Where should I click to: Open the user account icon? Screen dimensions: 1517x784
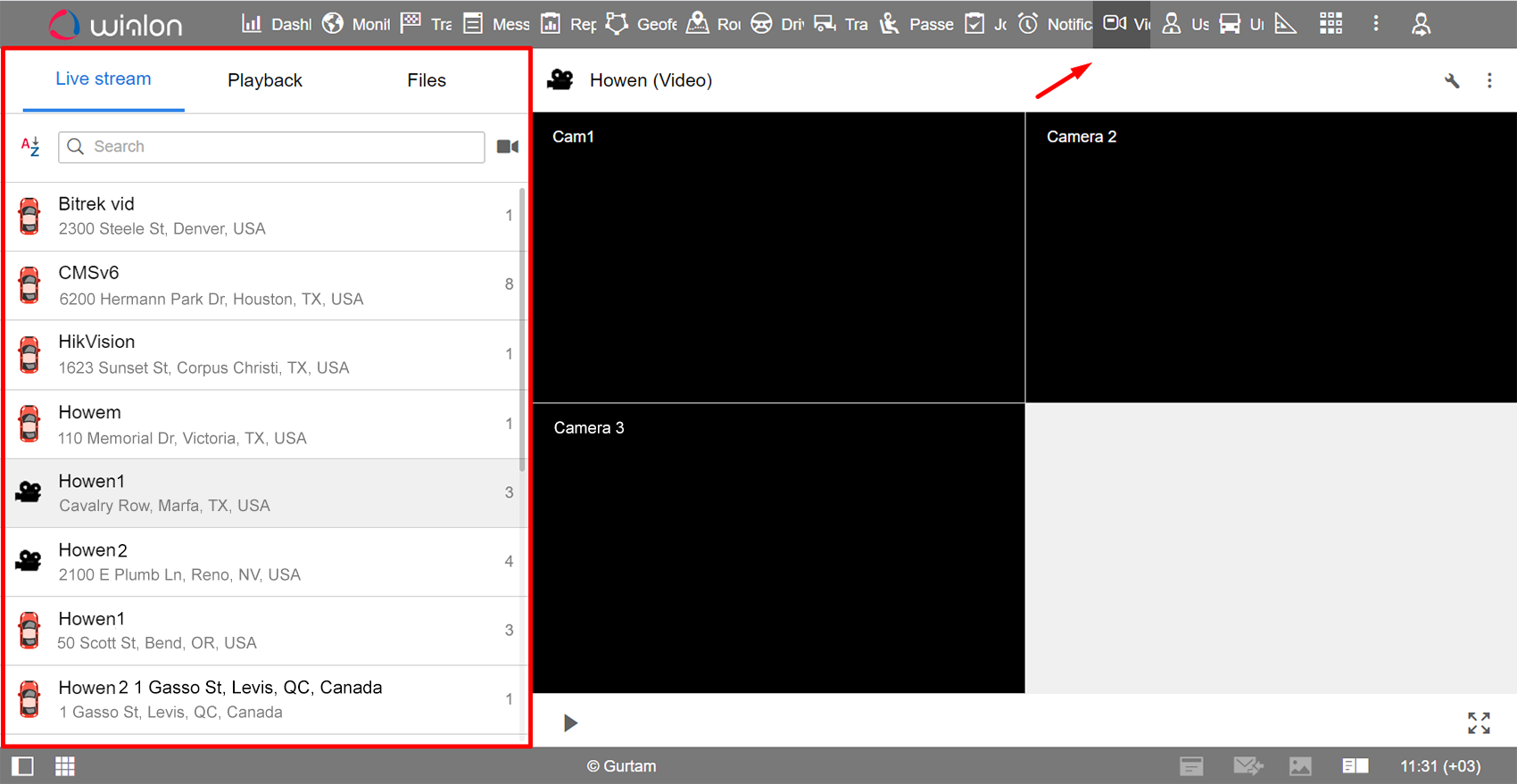tap(1421, 24)
